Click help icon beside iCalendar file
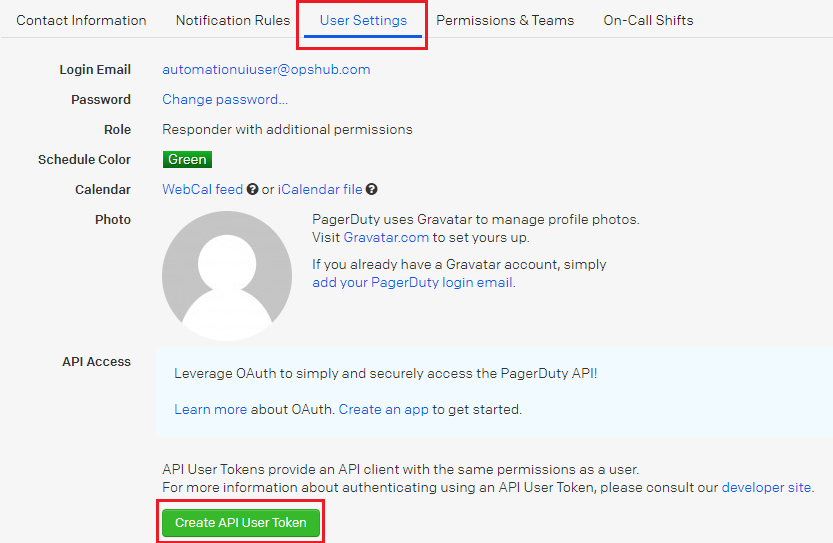Image resolution: width=833 pixels, height=543 pixels. coord(372,190)
